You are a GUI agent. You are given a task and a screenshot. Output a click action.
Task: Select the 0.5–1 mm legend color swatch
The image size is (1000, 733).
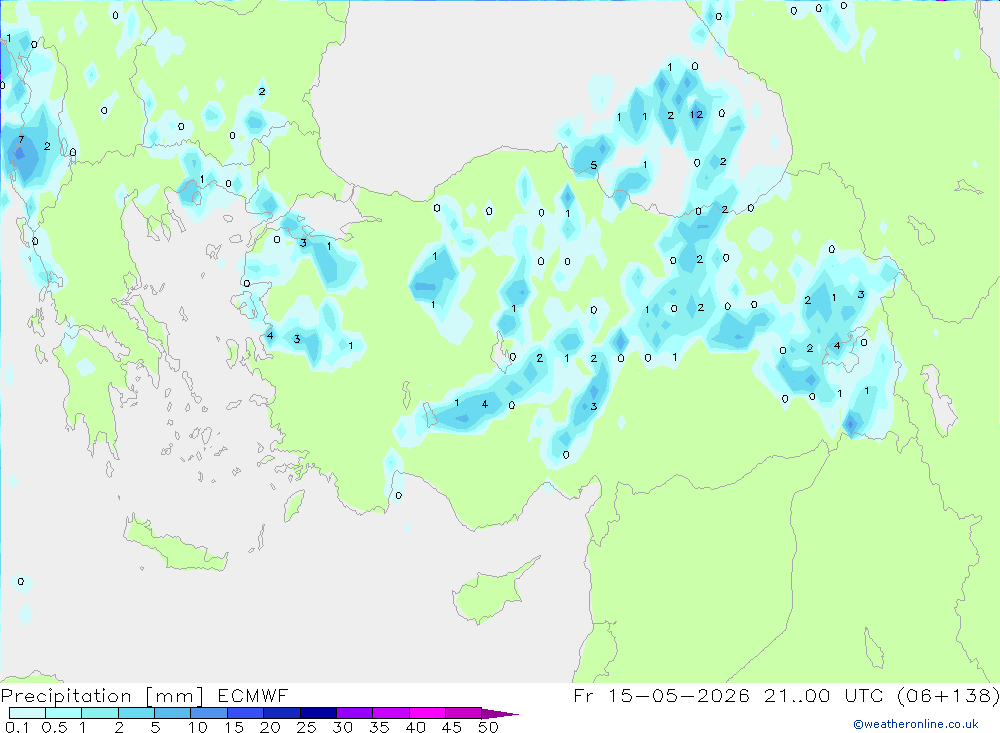tap(64, 713)
